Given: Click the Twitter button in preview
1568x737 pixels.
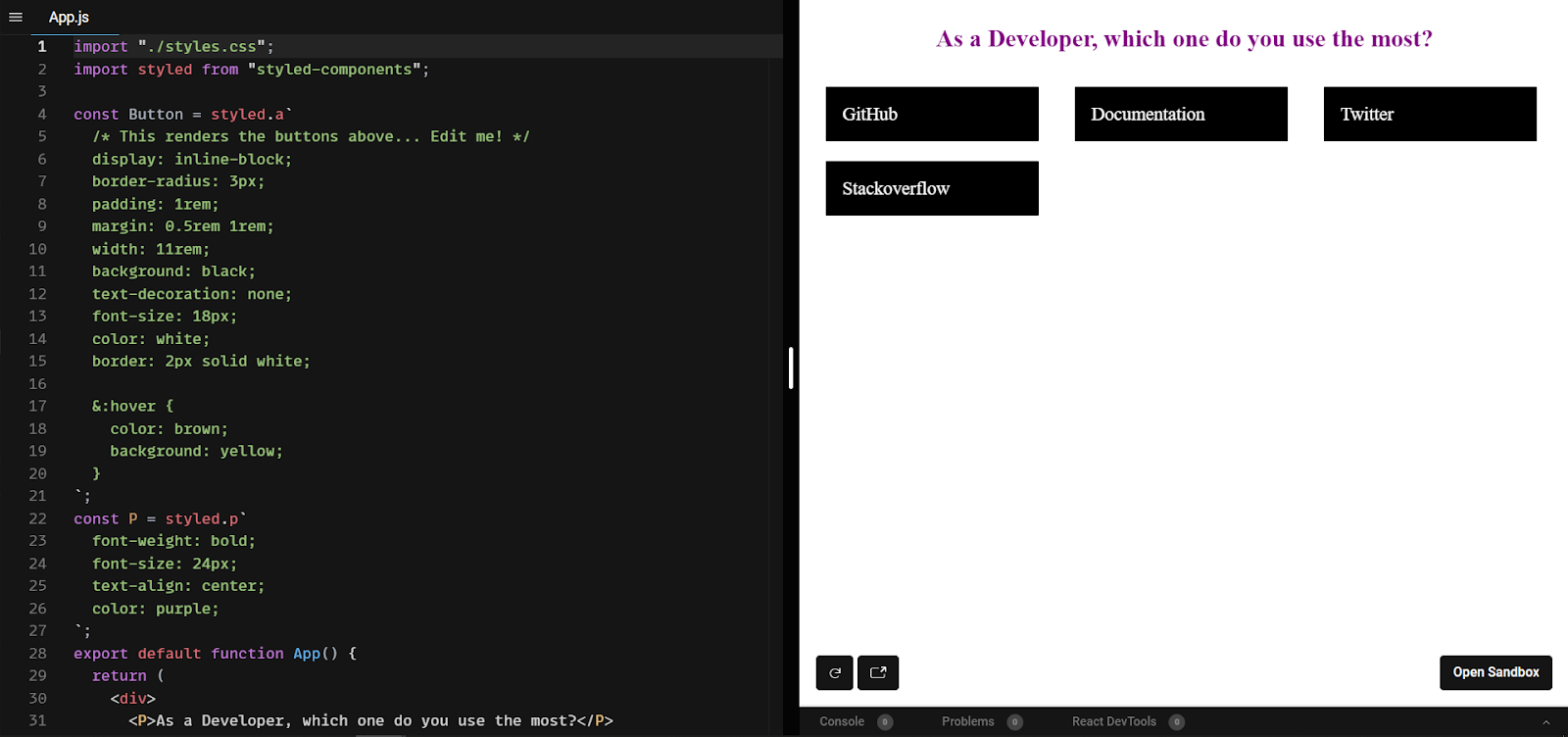Looking at the screenshot, I should 1430,114.
